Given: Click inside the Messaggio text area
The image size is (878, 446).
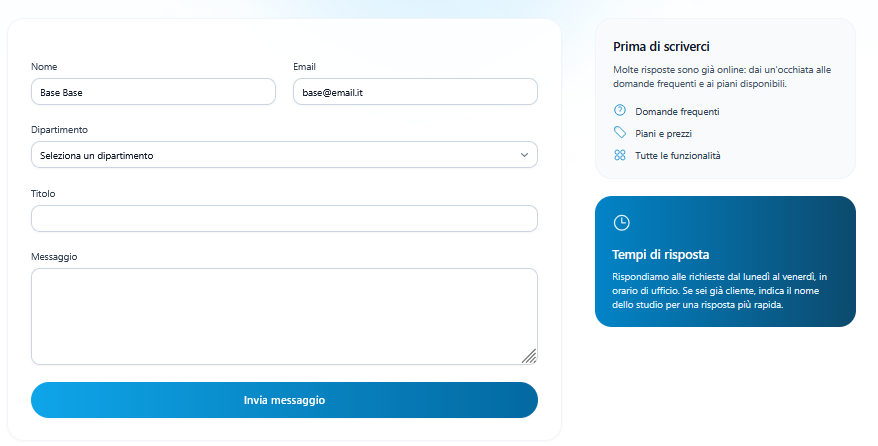Looking at the screenshot, I should pos(284,317).
